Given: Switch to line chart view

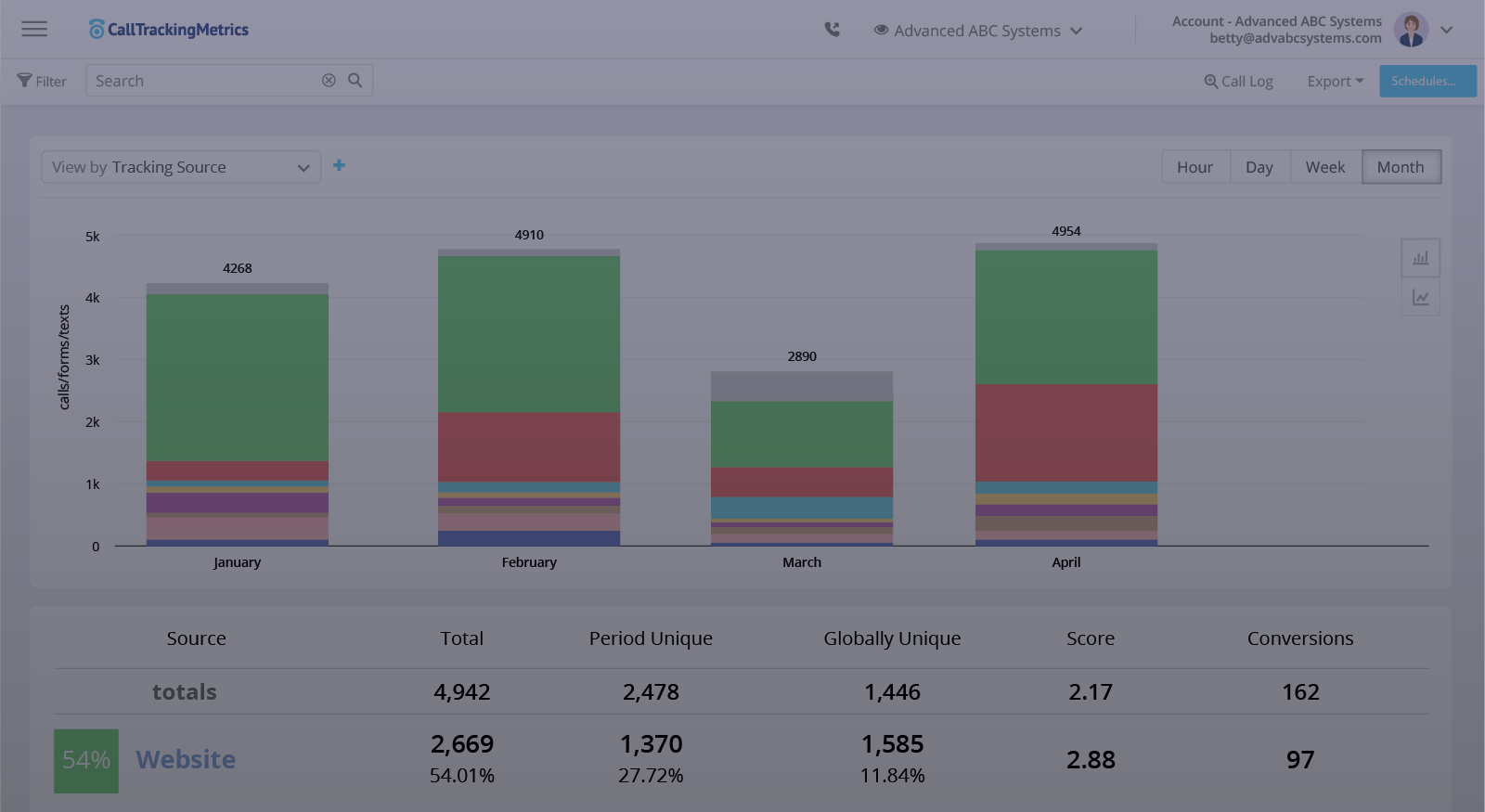Looking at the screenshot, I should click(1420, 298).
